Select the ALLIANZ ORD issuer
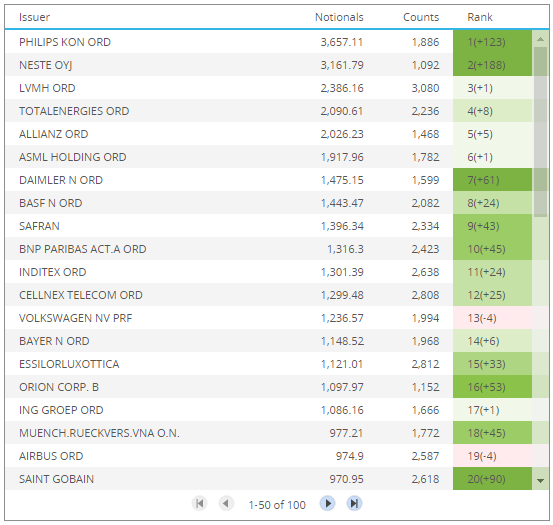This screenshot has width=553, height=525. pos(54,134)
